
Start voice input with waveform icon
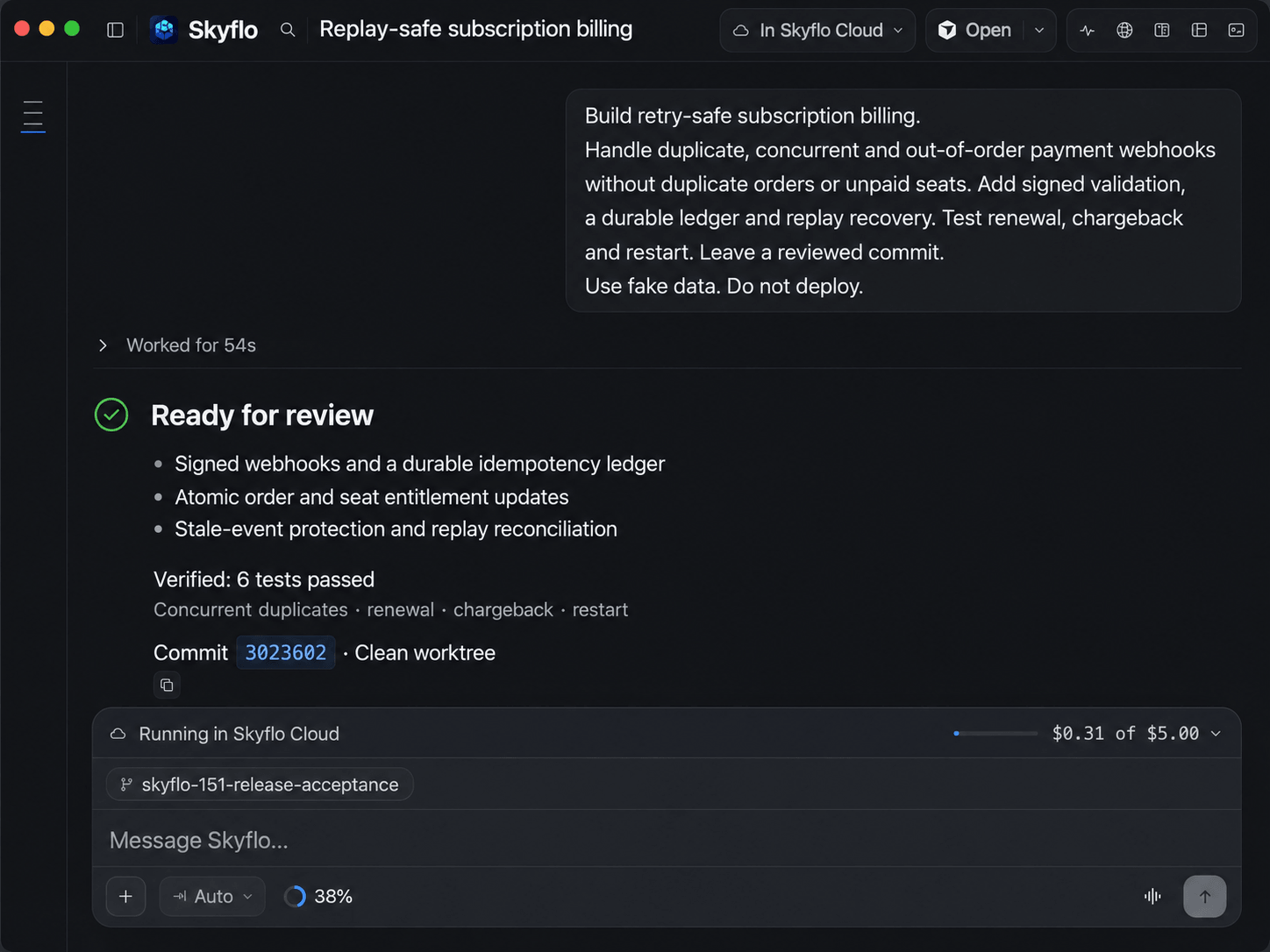(1152, 896)
